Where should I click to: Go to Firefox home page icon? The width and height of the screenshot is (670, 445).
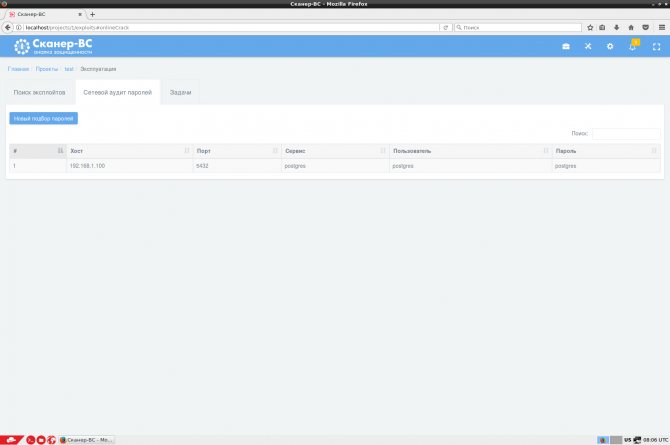point(631,27)
